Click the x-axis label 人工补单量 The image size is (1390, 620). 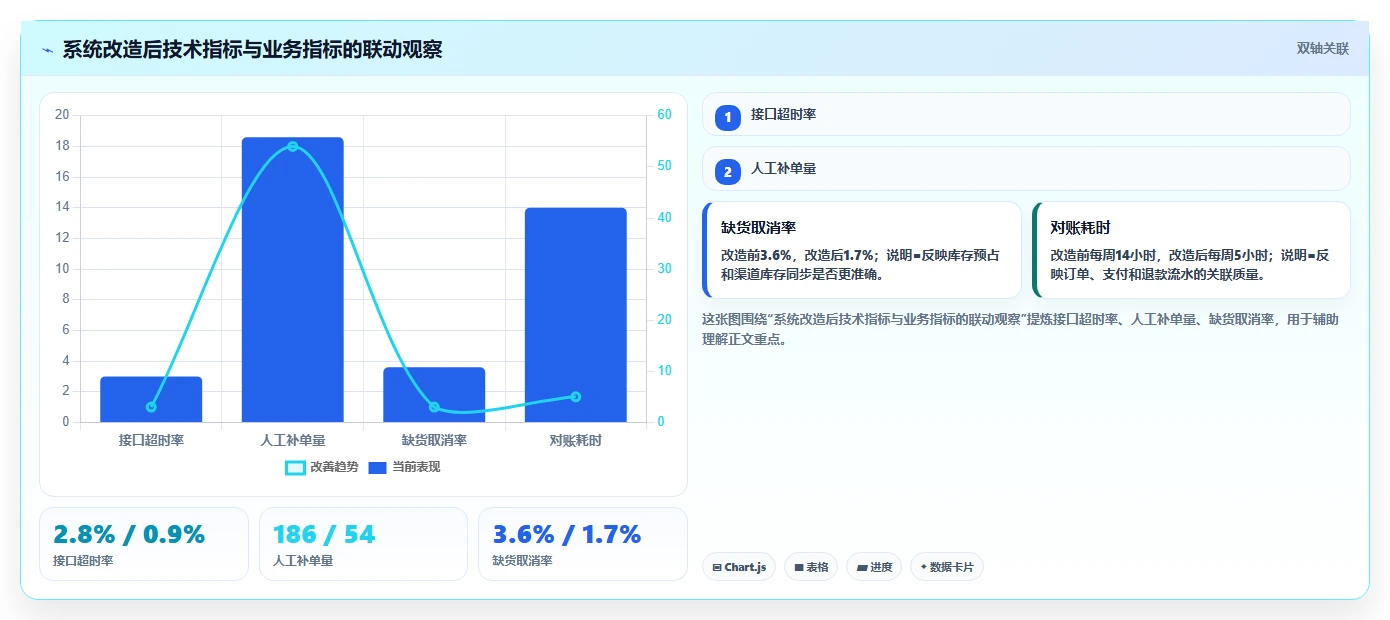[x=292, y=440]
